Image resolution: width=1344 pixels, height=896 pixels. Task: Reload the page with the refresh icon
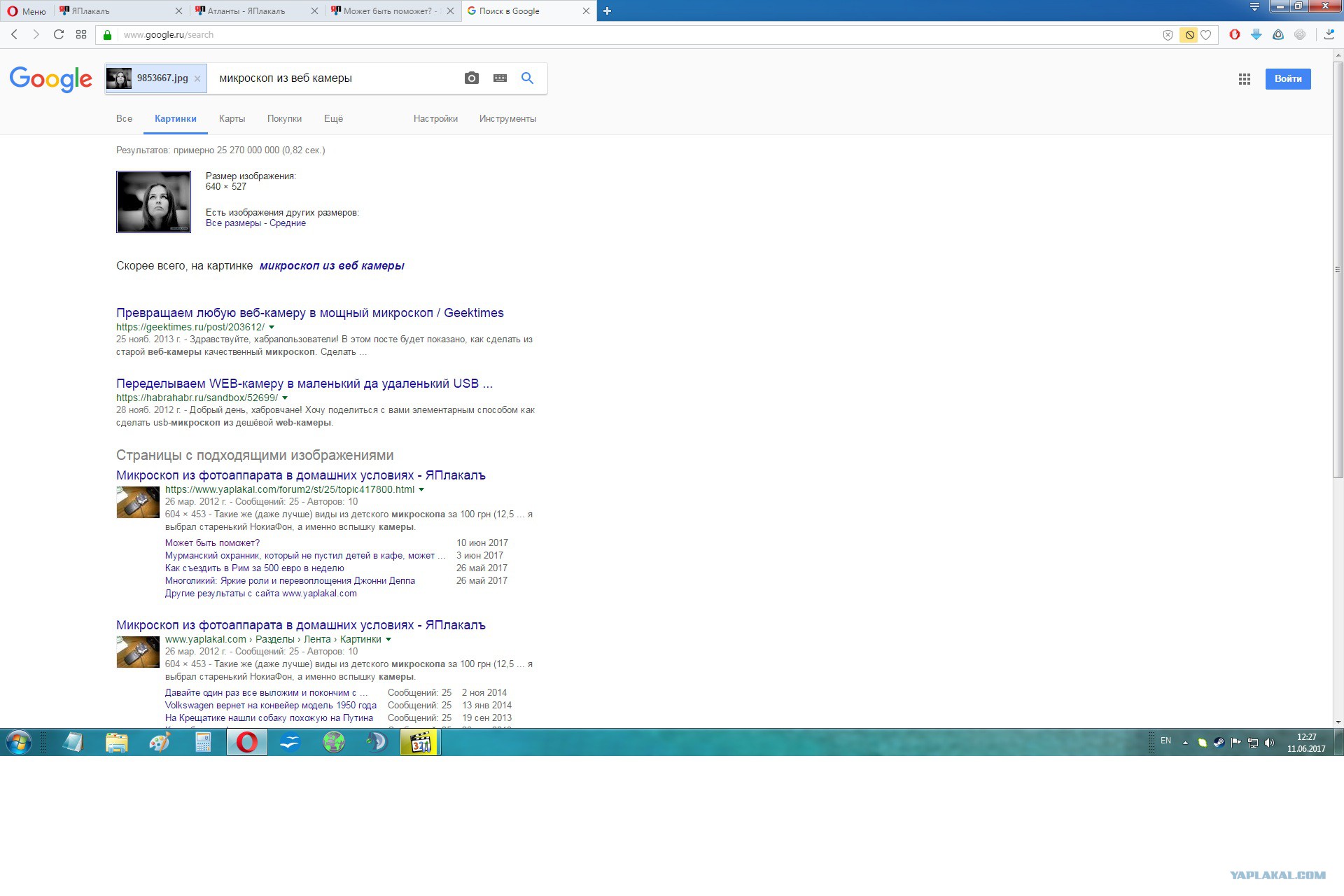(59, 34)
